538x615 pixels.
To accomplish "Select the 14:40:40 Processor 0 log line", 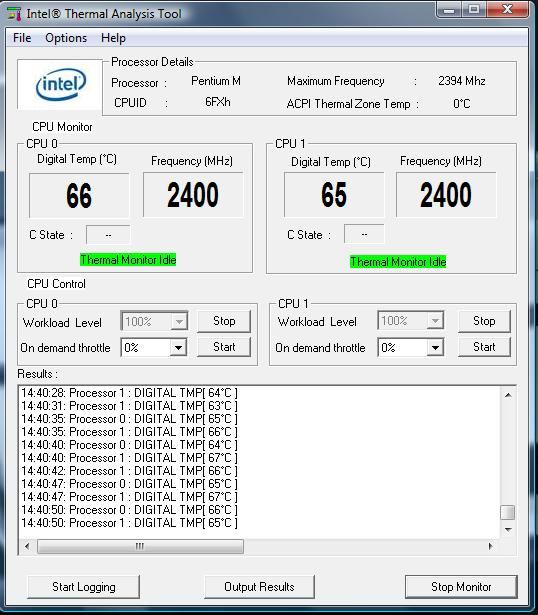I will pyautogui.click(x=129, y=445).
